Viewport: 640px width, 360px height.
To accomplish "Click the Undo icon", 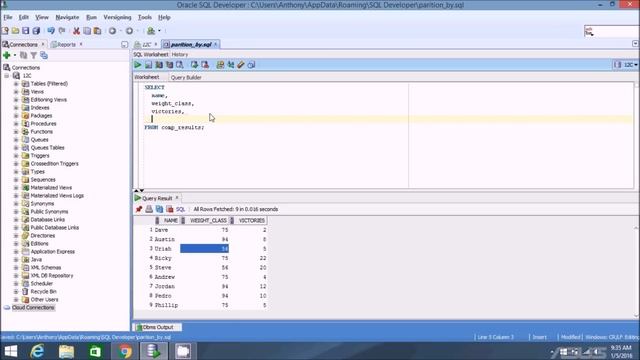I will (x=51, y=31).
